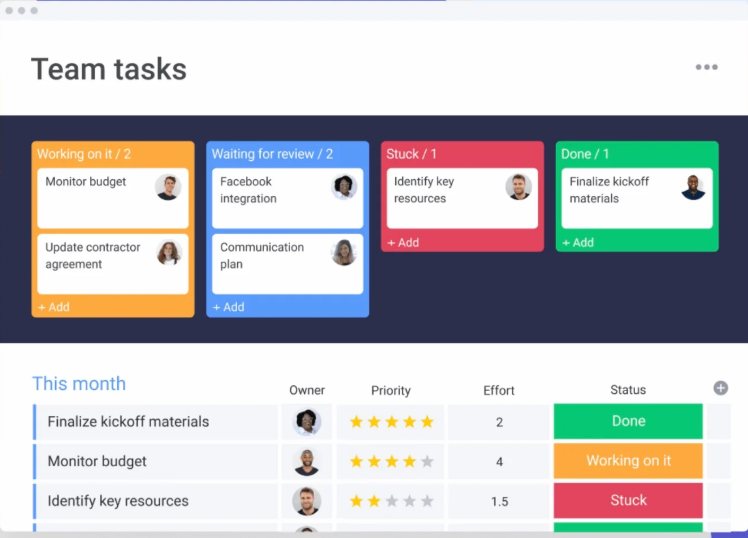Image resolution: width=748 pixels, height=538 pixels.
Task: Add a card to Waiting for review column
Action: tap(229, 307)
